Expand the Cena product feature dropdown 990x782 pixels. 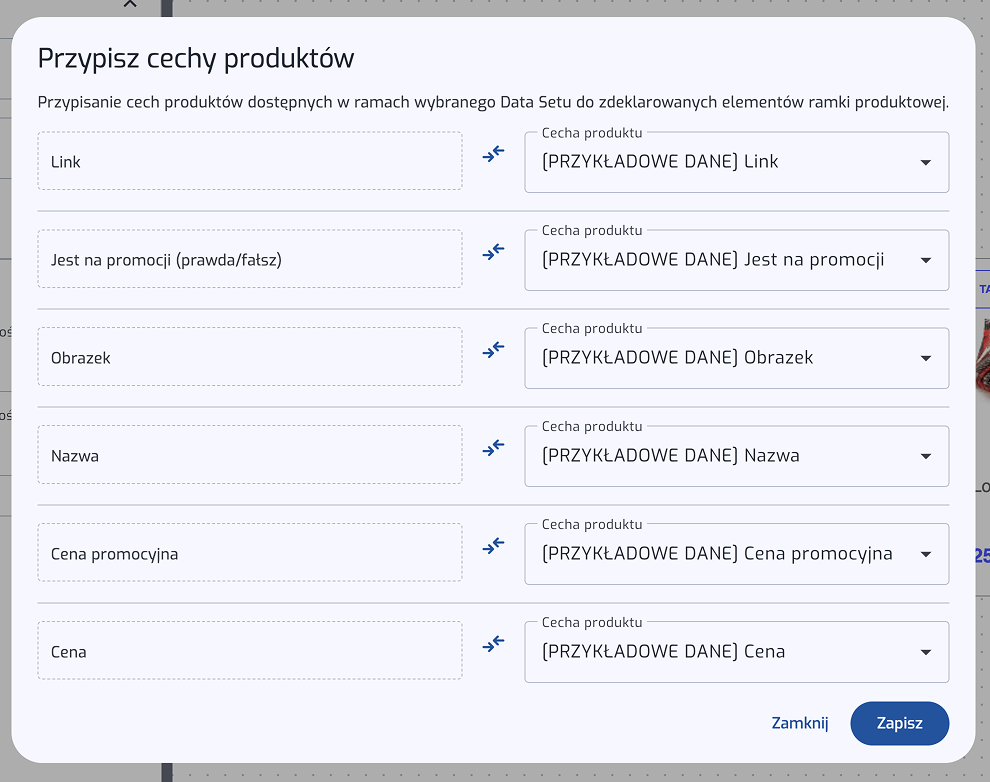point(736,652)
